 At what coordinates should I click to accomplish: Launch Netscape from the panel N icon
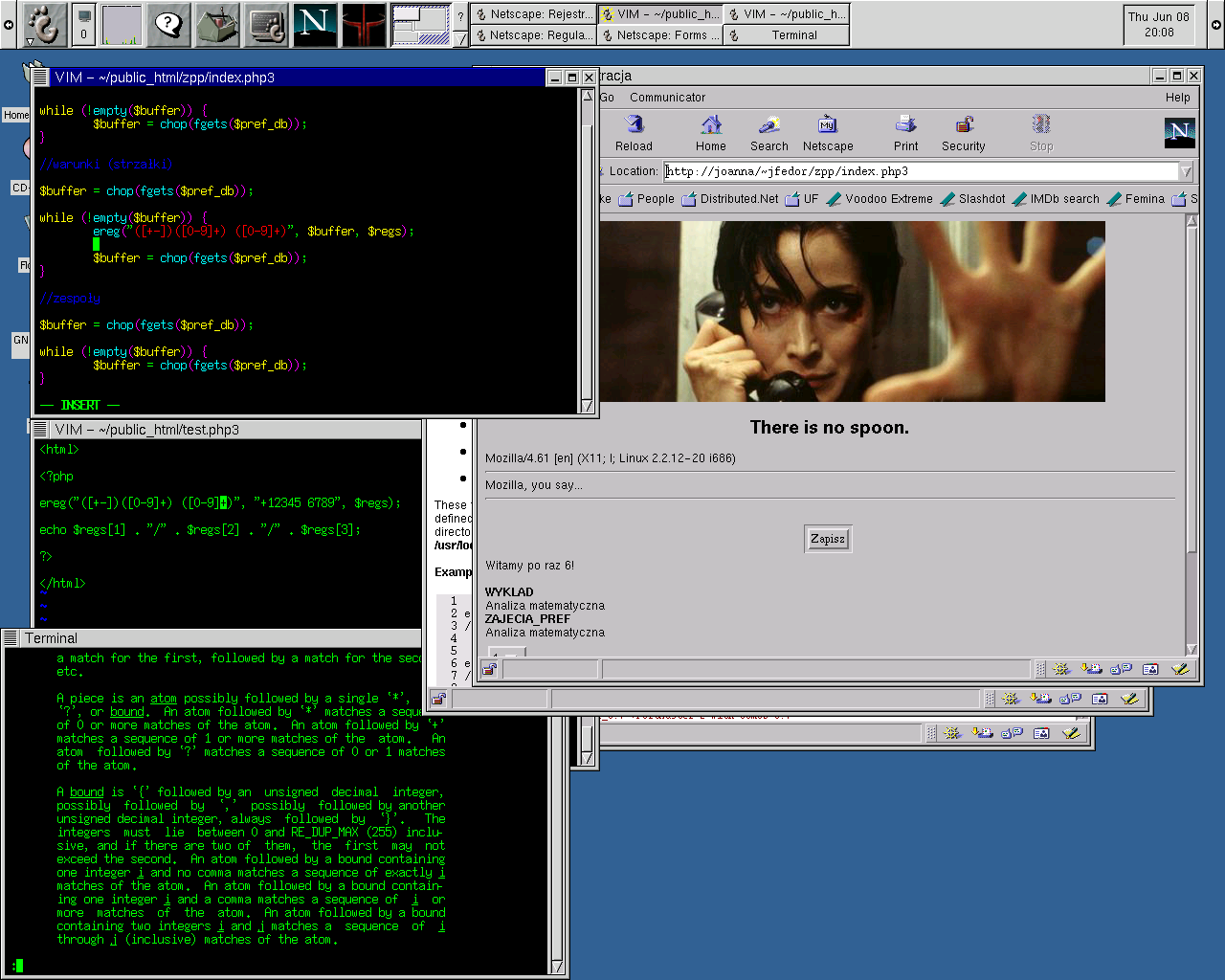coord(315,25)
